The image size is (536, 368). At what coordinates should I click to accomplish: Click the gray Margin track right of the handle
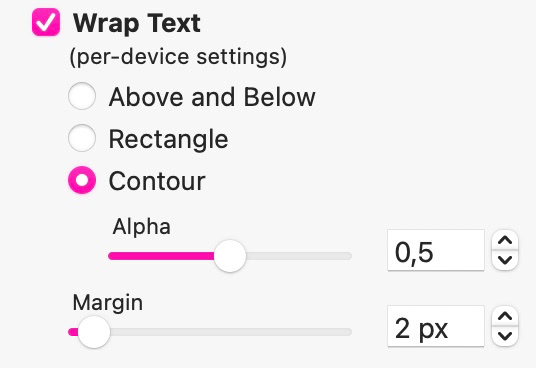231,332
